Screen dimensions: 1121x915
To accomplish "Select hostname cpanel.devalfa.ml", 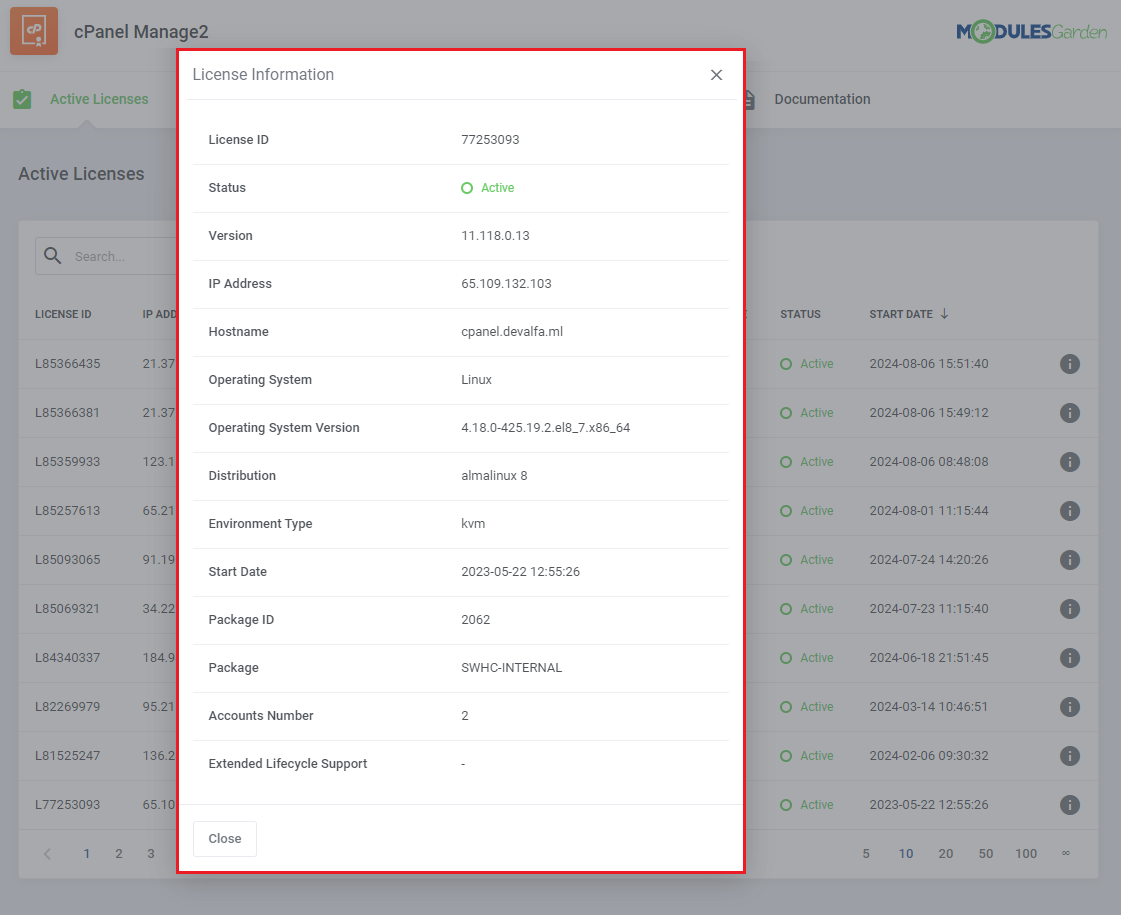I will coord(512,332).
